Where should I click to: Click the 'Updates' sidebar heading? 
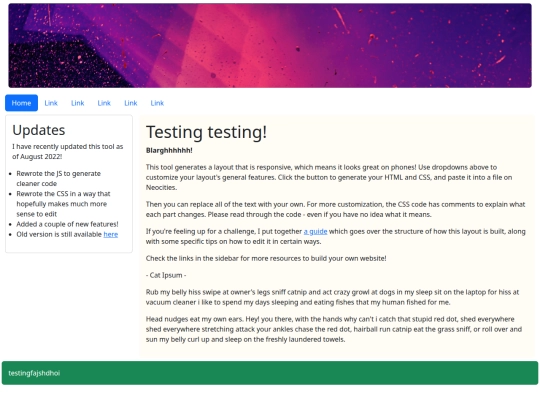point(39,130)
